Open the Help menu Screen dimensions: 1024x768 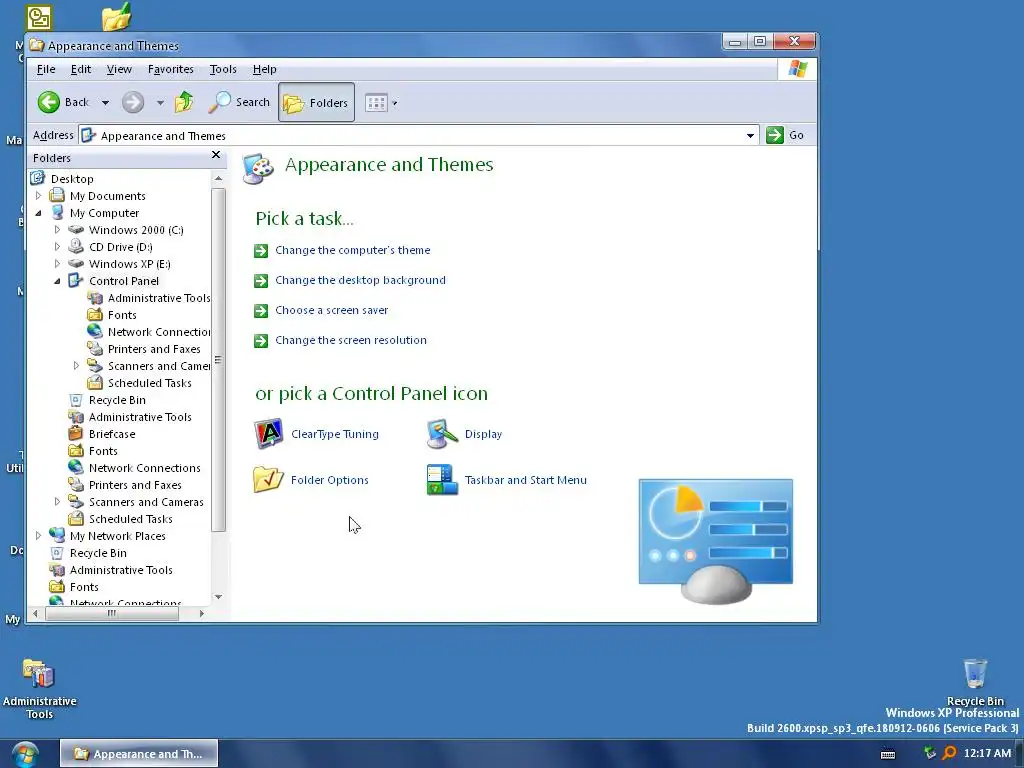[x=264, y=69]
